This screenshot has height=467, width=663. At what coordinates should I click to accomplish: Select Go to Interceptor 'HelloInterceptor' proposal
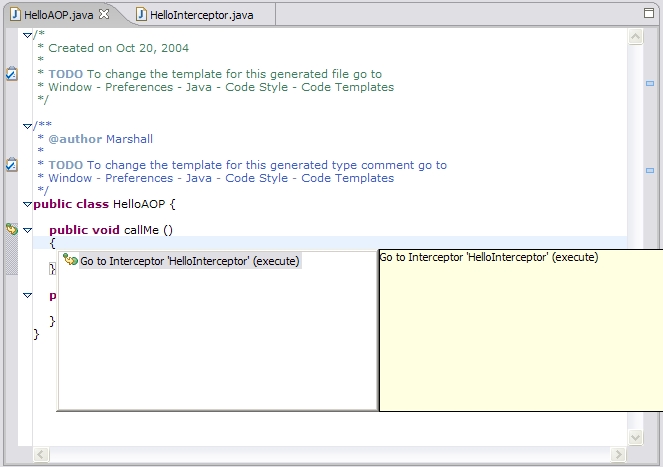tap(189, 261)
